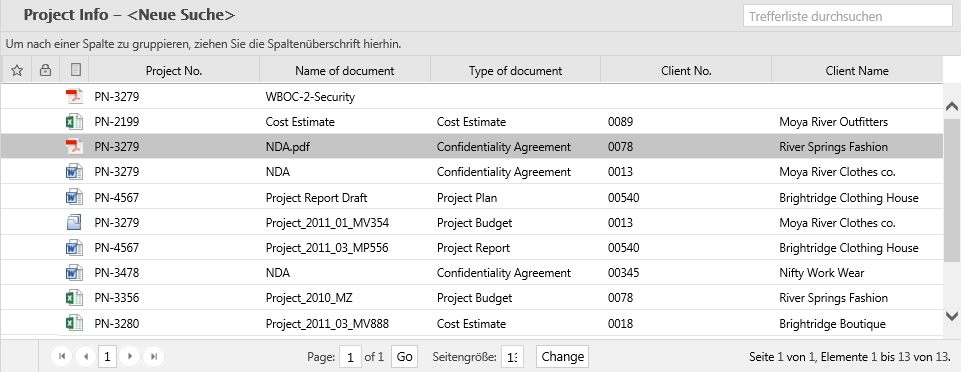Click Word icon of Nifty Work Wear NDA row
The height and width of the screenshot is (372, 961).
pyautogui.click(x=74, y=273)
